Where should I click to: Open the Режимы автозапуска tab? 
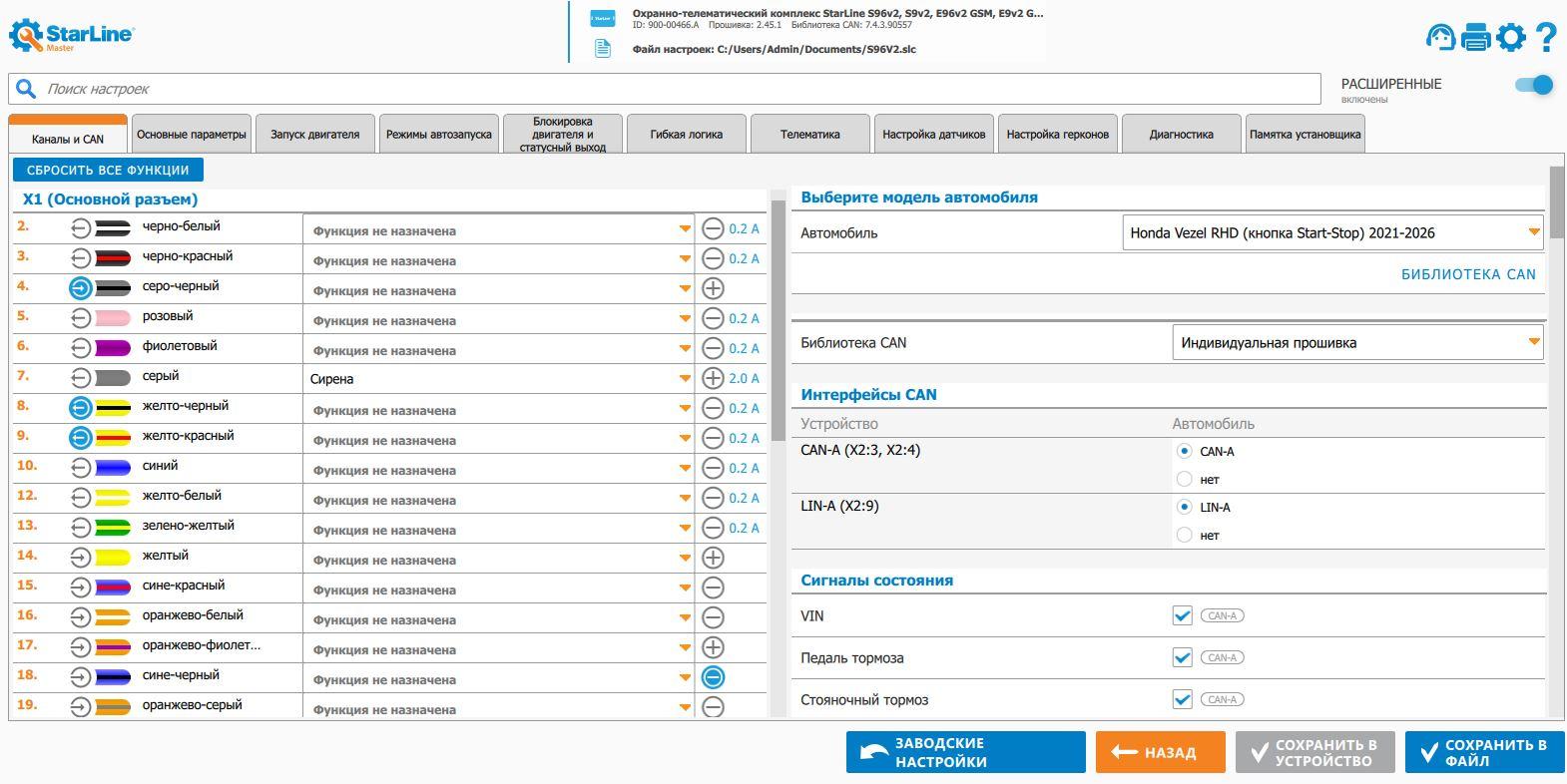[439, 134]
